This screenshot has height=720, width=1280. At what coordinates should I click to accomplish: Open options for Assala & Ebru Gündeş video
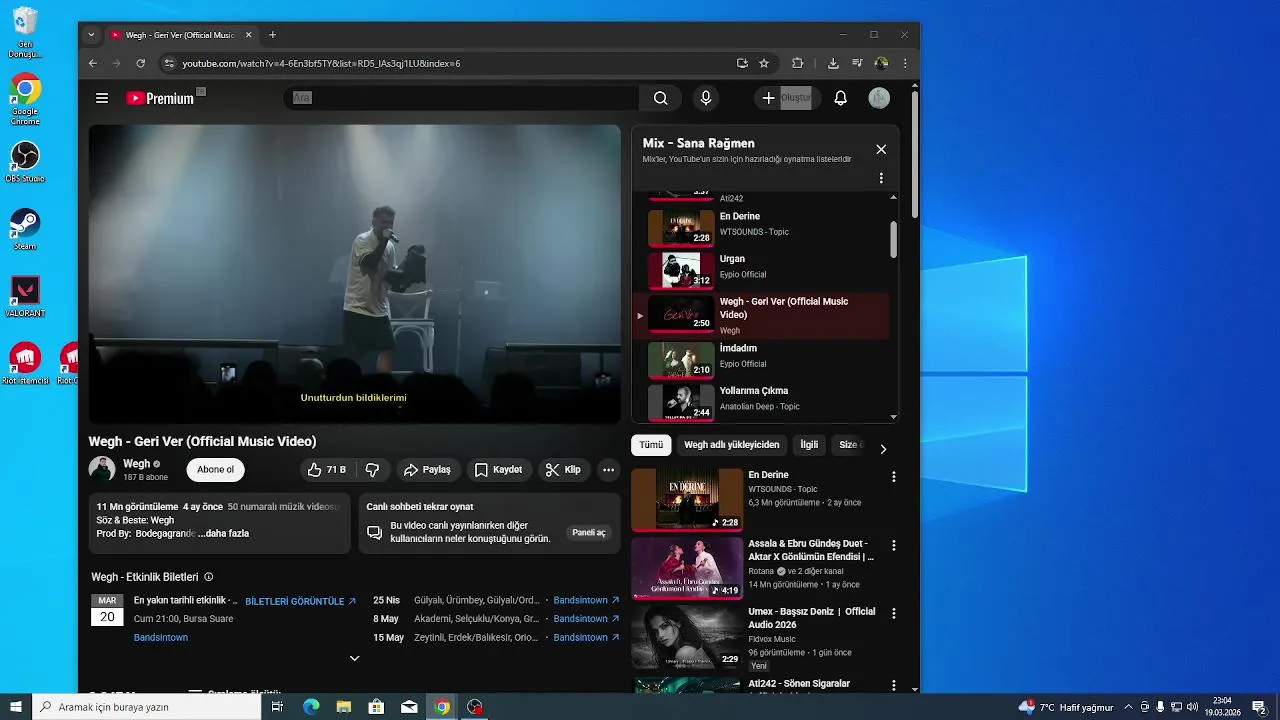[894, 546]
